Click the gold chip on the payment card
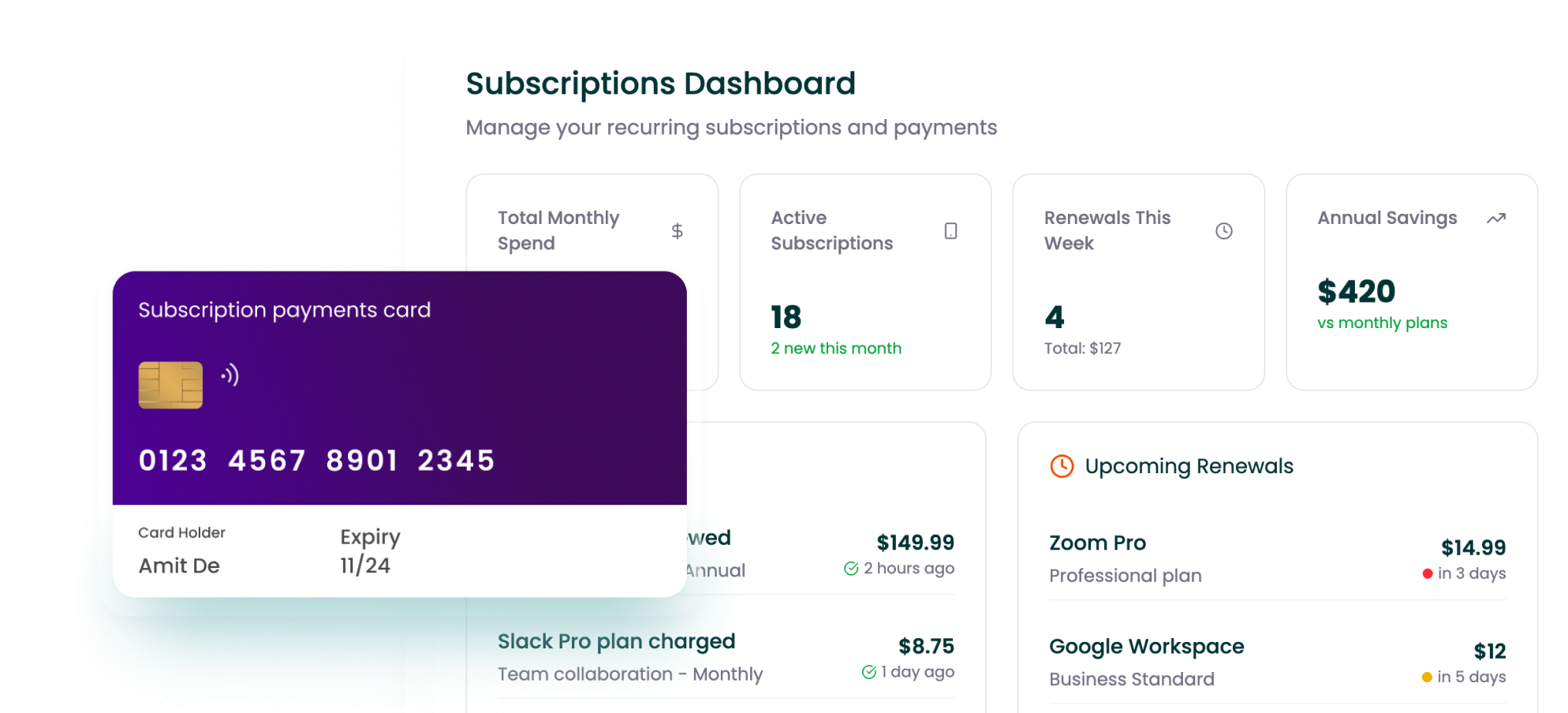This screenshot has width=1568, height=713. [170, 385]
